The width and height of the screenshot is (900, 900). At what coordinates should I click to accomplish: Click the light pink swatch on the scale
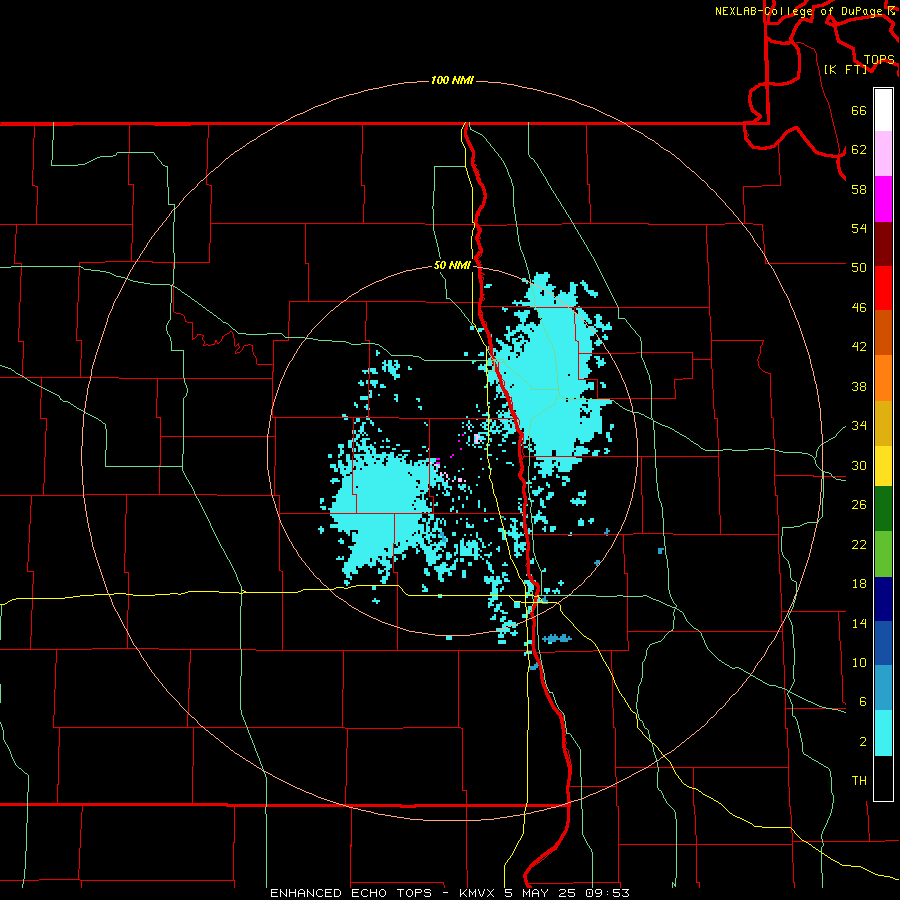click(x=883, y=154)
